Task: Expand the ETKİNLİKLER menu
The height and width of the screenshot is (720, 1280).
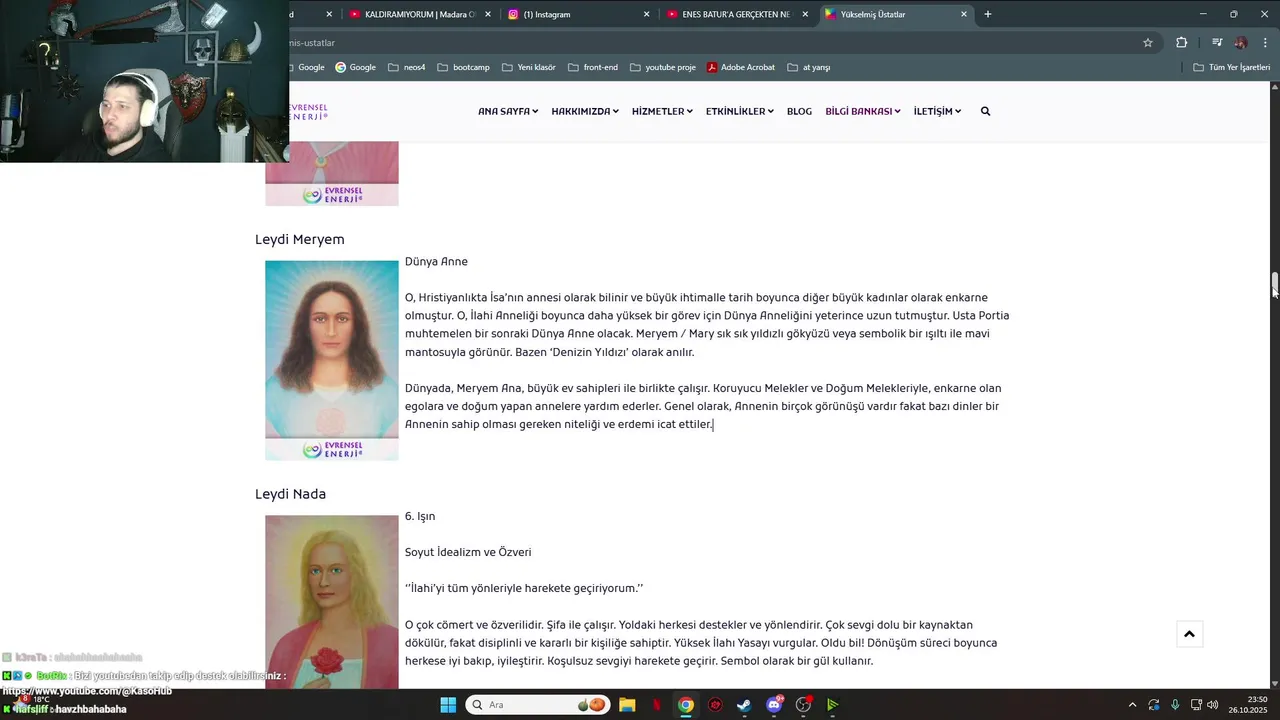Action: pos(740,111)
